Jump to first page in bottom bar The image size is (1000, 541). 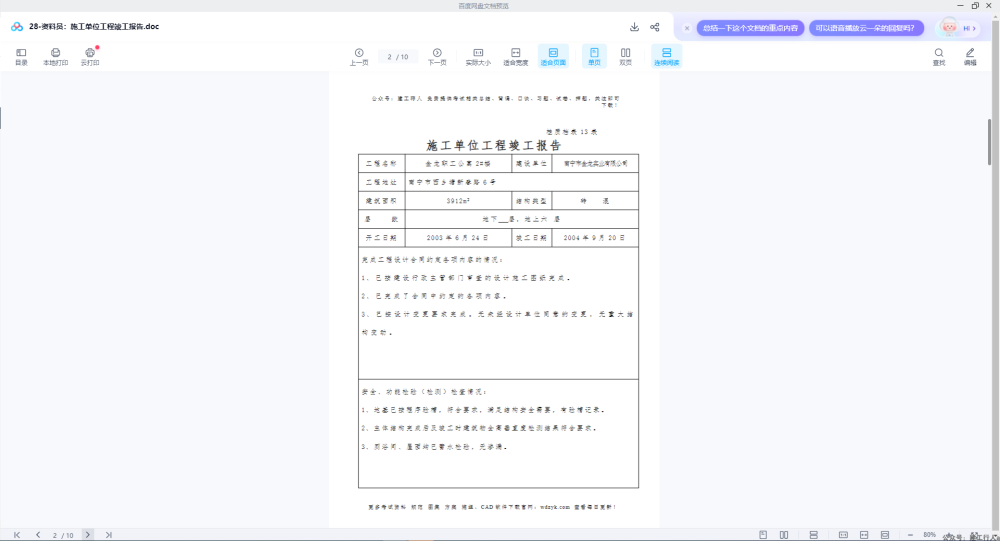point(17,535)
